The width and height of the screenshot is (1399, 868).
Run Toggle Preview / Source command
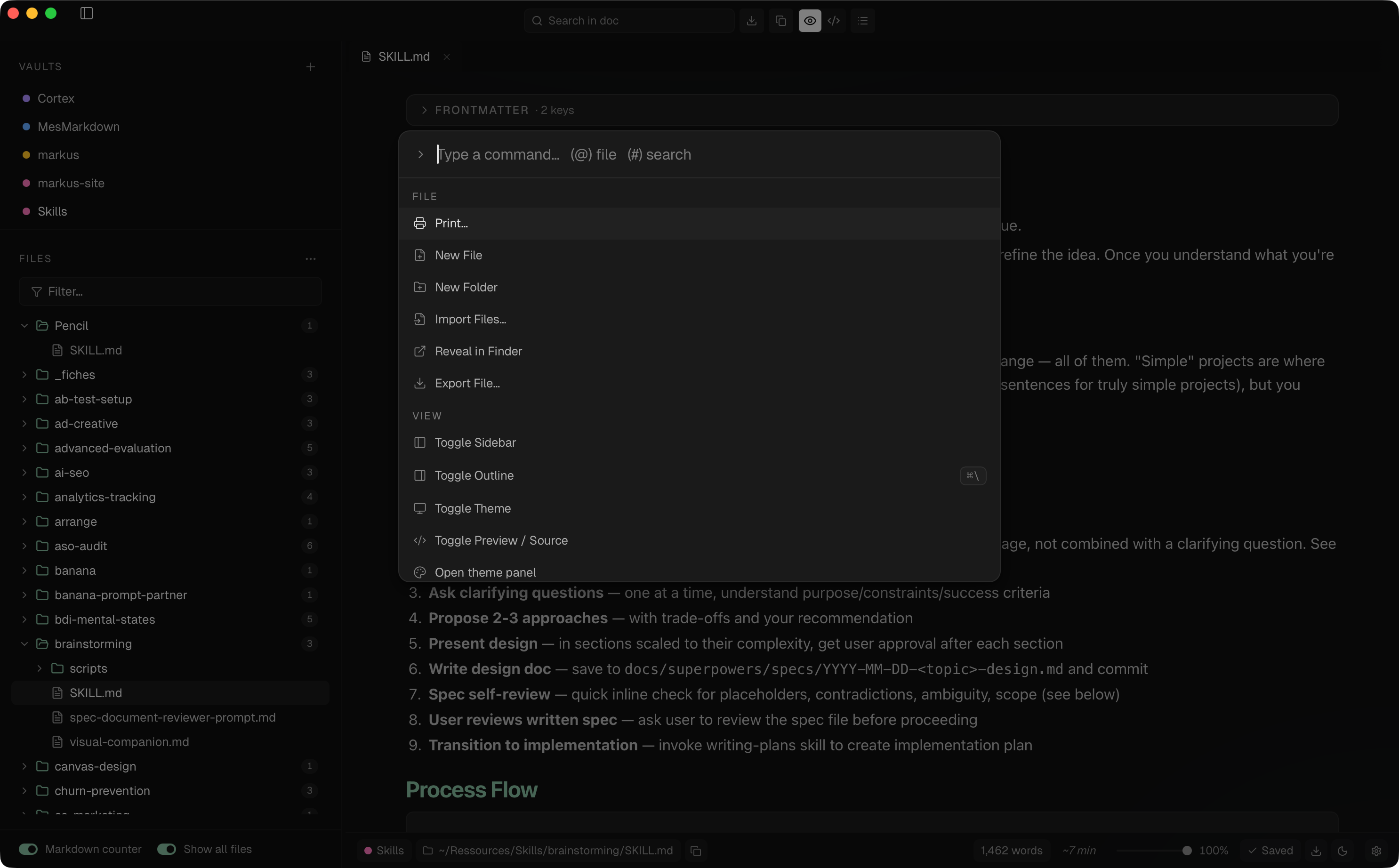point(699,541)
